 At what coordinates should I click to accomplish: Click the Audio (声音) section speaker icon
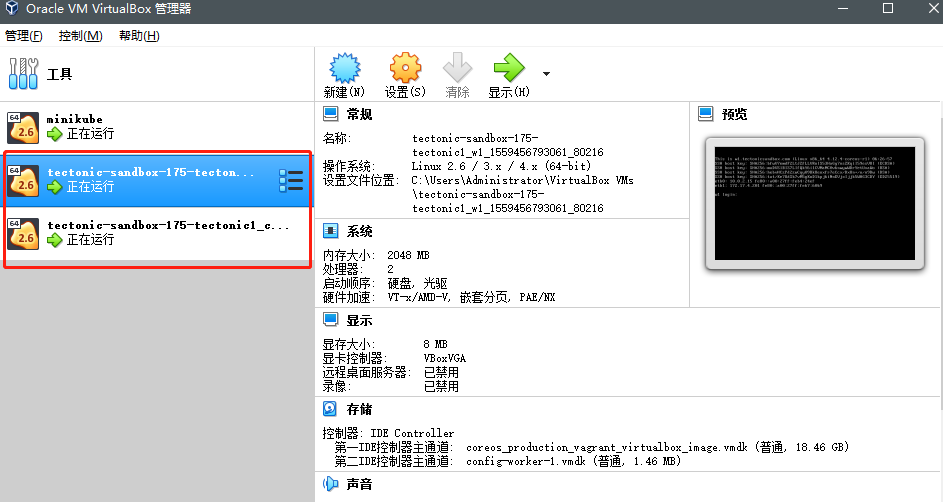click(x=331, y=483)
